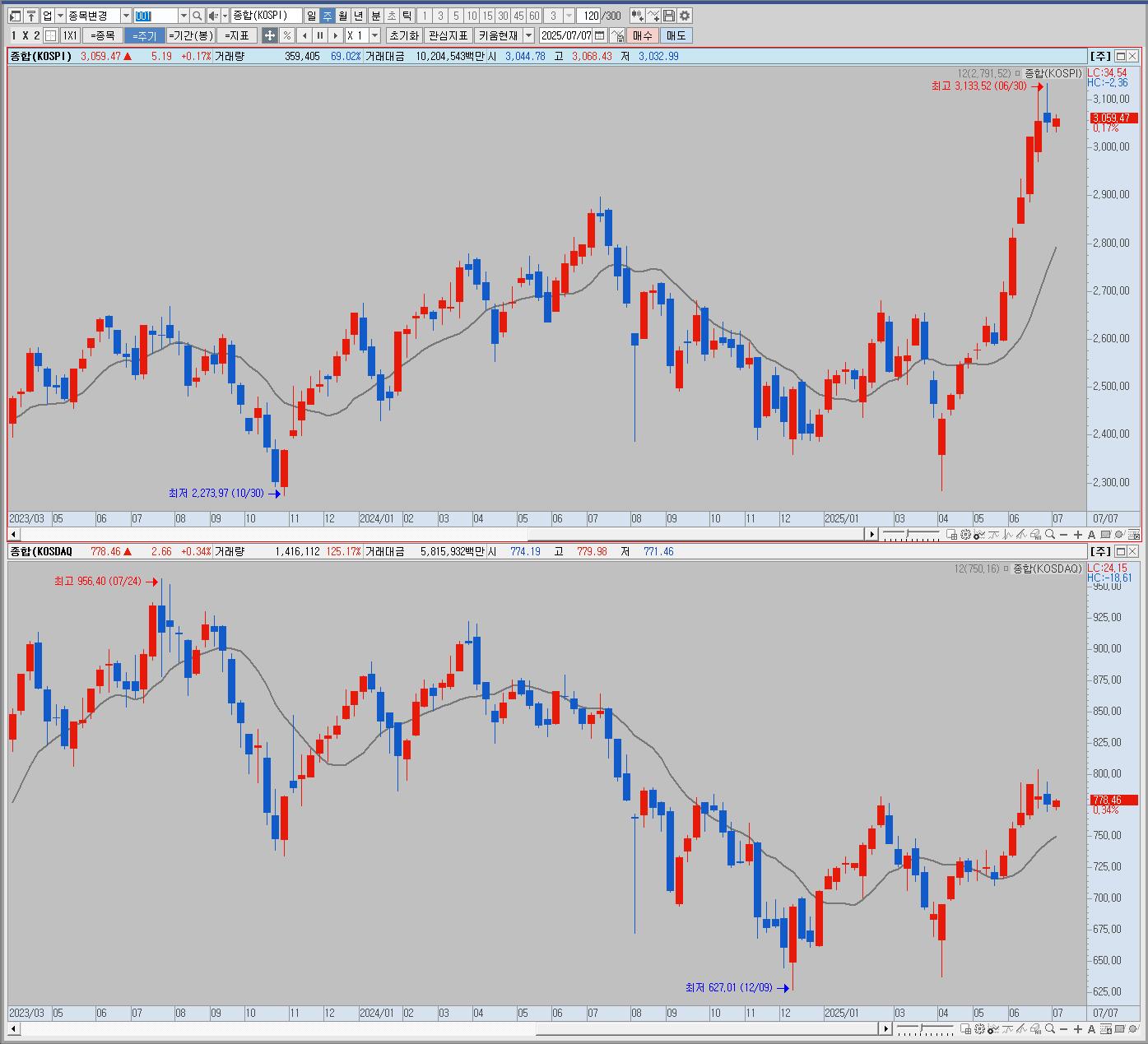Click the stock search magnifier icon
The width and height of the screenshot is (1148, 1044).
tap(198, 16)
